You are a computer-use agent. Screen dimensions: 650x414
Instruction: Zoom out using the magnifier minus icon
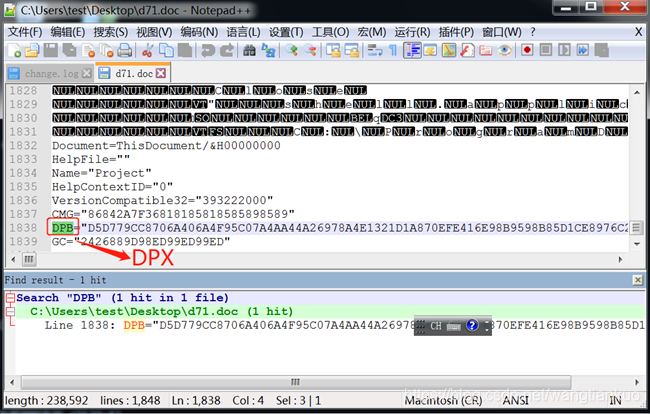(310, 51)
